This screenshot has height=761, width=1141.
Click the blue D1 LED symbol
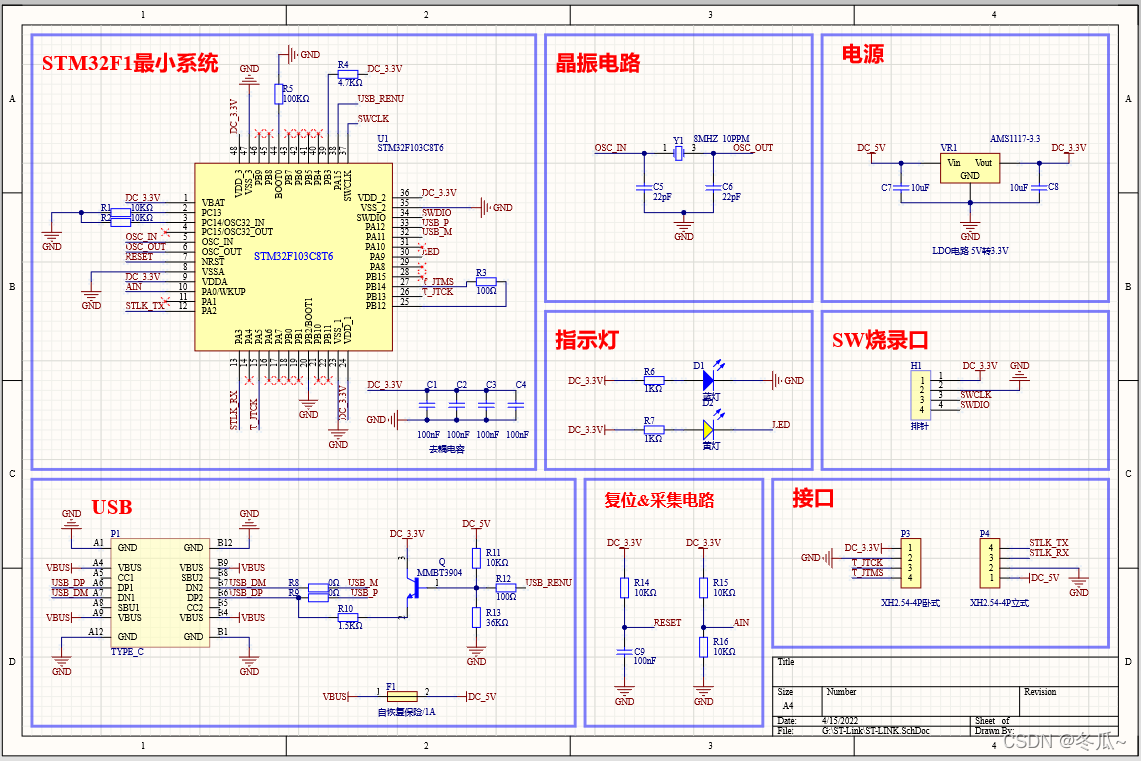[709, 380]
